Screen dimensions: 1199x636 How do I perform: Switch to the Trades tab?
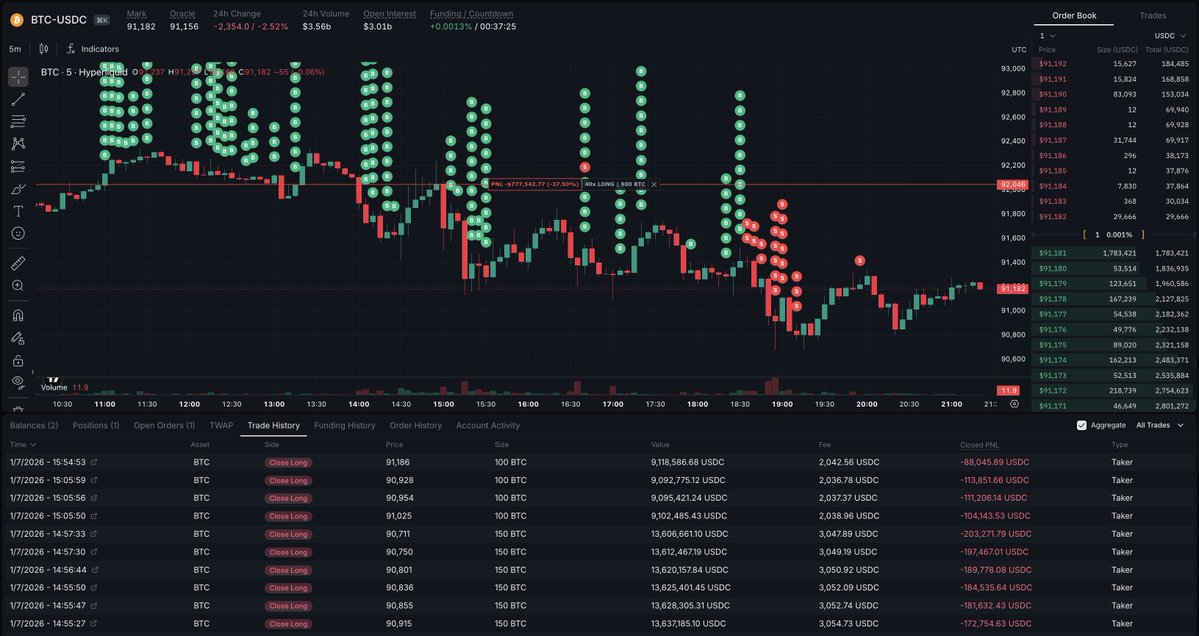[x=1152, y=15]
